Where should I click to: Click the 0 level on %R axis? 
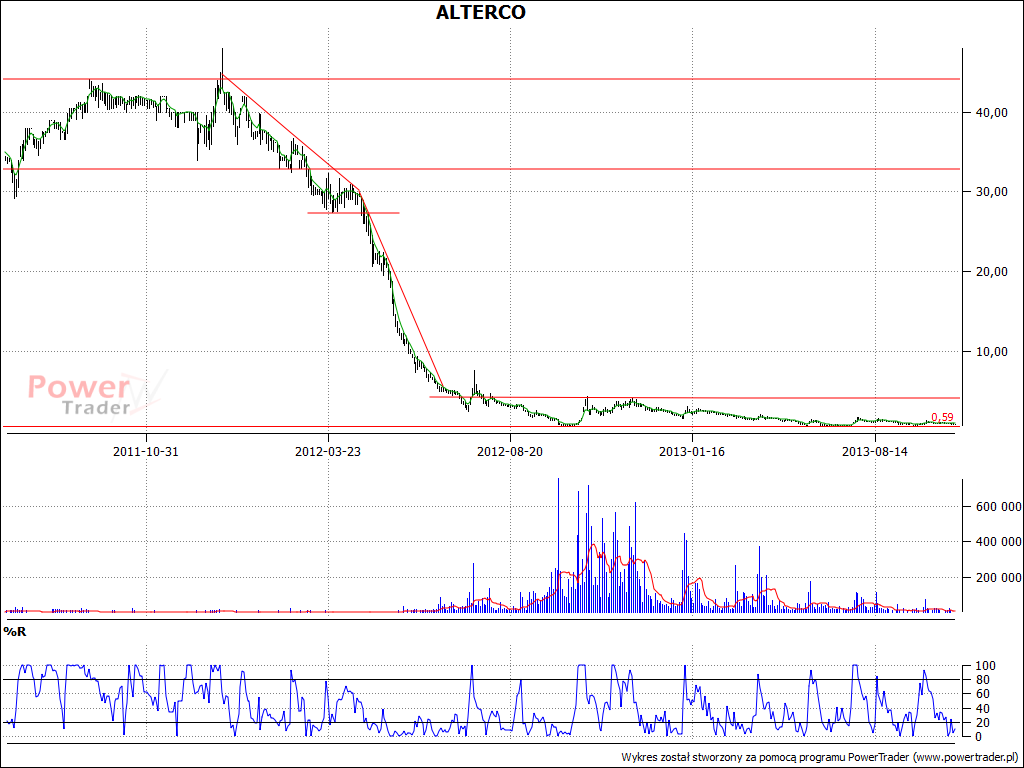click(x=980, y=737)
